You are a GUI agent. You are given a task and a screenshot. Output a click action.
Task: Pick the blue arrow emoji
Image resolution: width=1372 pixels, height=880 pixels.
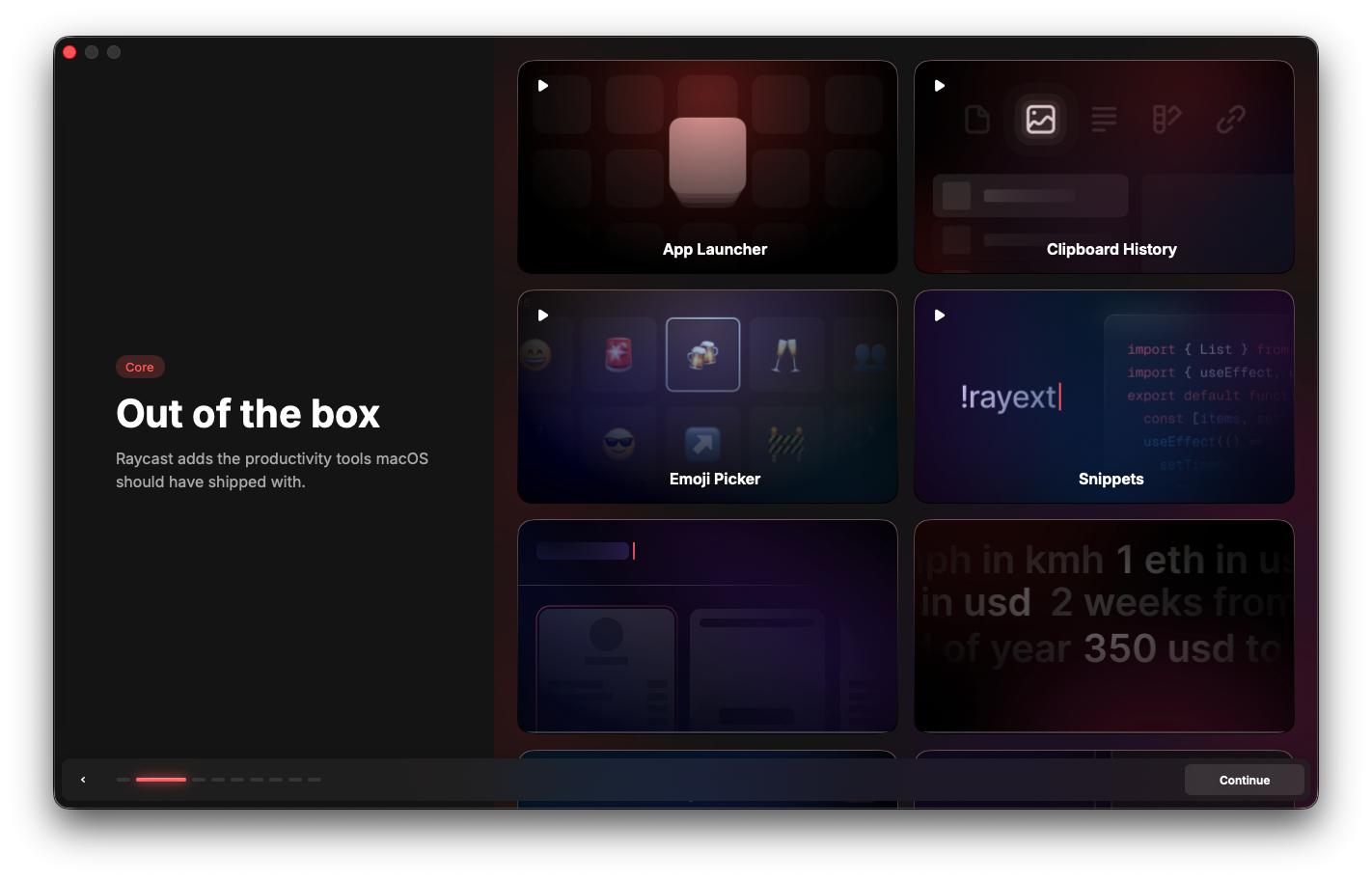(x=703, y=443)
